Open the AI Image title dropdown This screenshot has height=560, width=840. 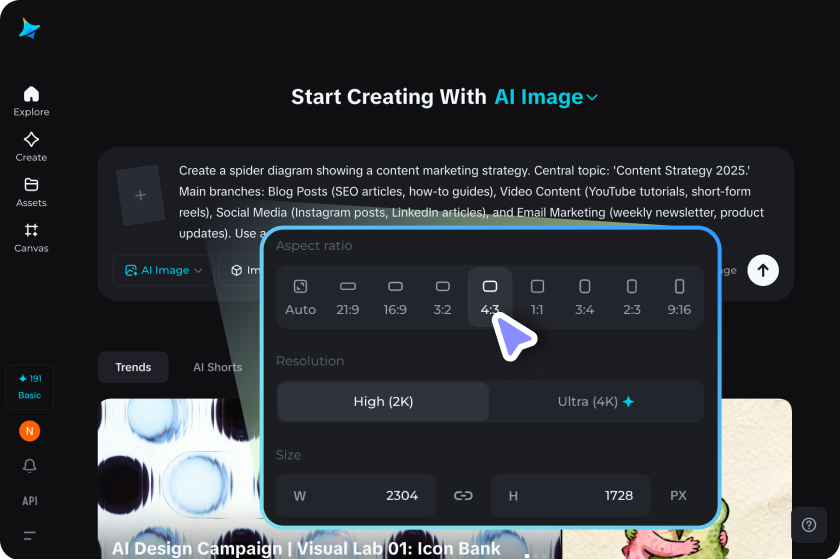(x=546, y=97)
